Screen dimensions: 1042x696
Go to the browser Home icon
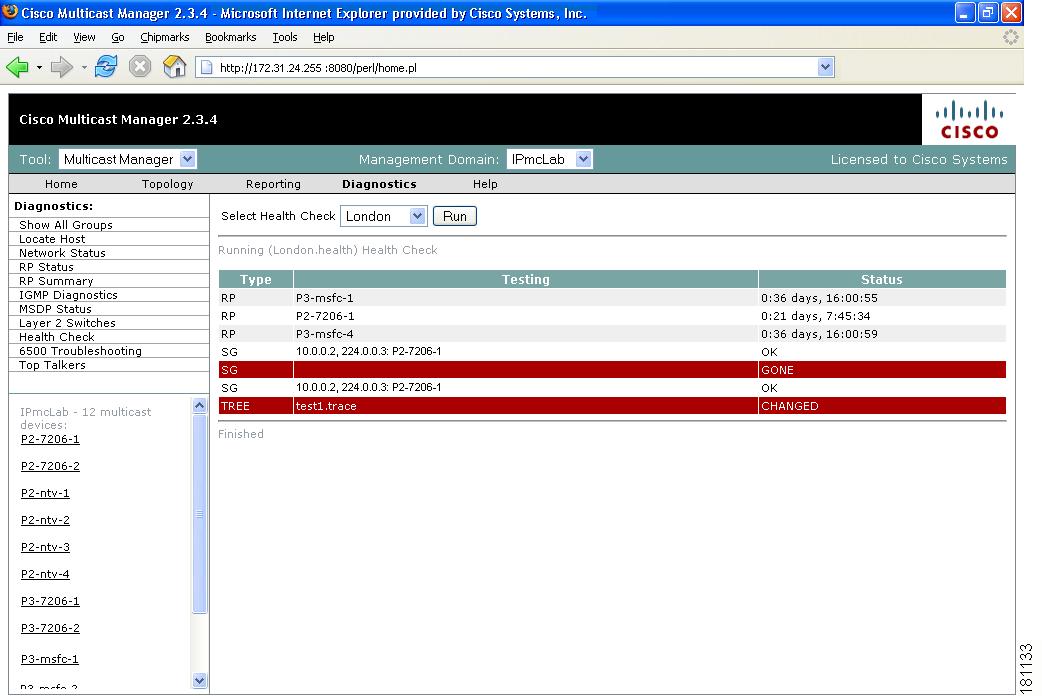pos(174,66)
